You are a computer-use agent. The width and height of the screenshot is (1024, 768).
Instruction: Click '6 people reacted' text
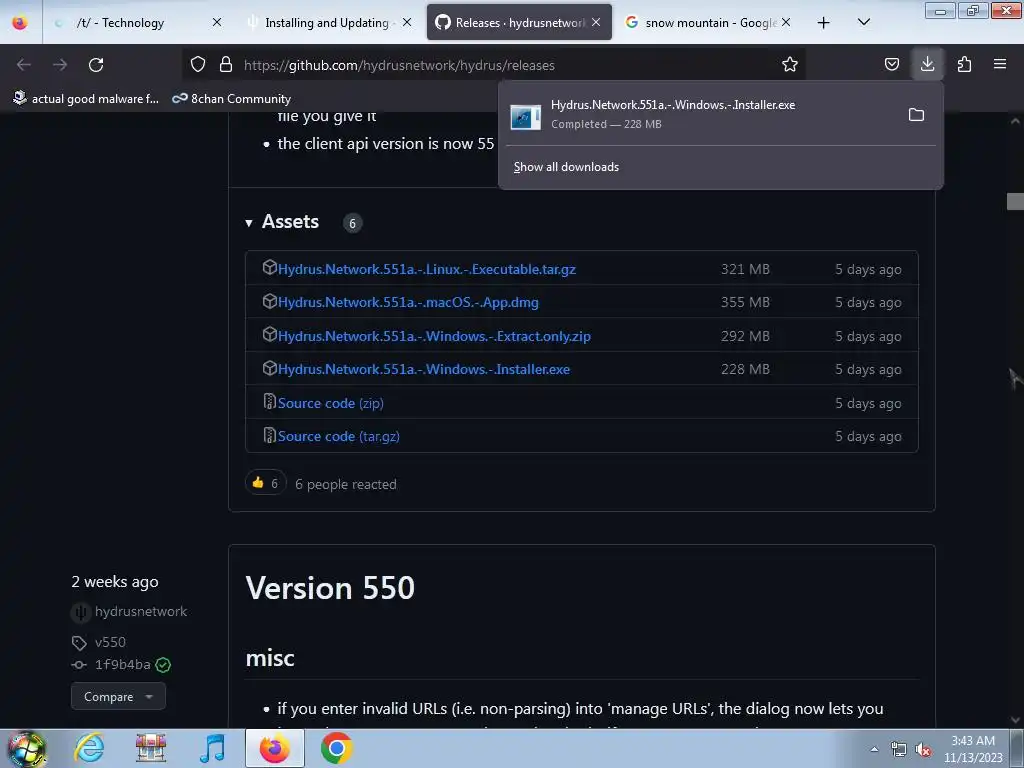tap(345, 485)
